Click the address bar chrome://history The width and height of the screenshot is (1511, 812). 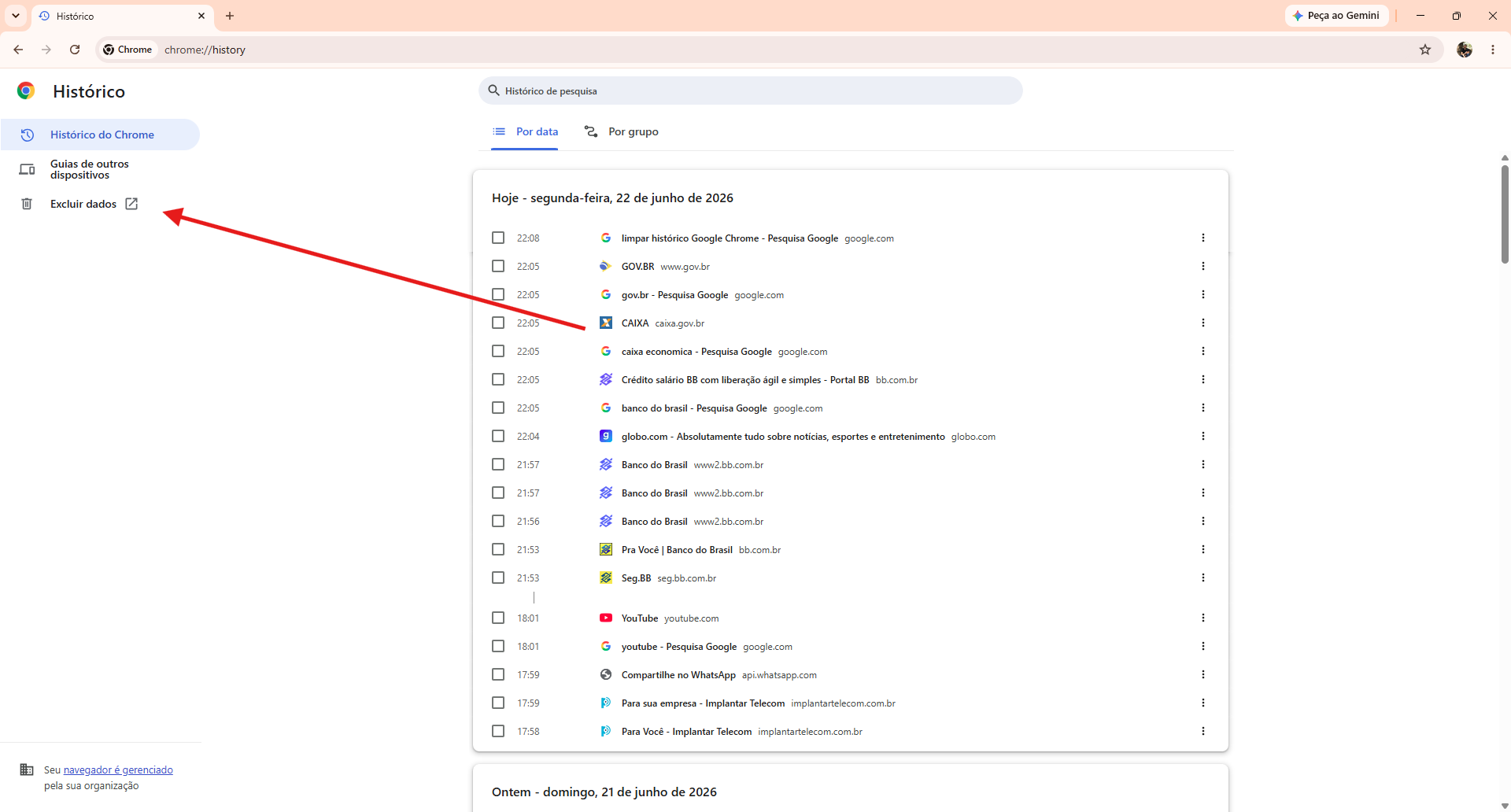[205, 50]
